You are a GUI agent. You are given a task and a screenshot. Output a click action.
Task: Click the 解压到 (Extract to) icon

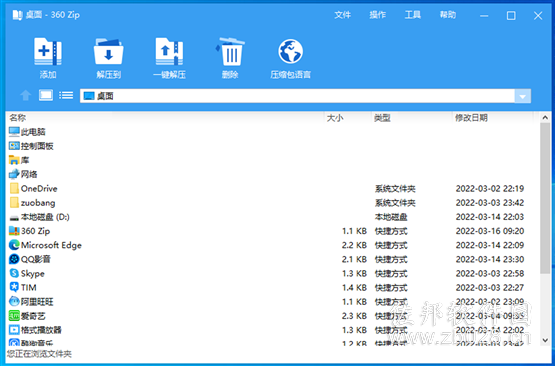[x=108, y=52]
